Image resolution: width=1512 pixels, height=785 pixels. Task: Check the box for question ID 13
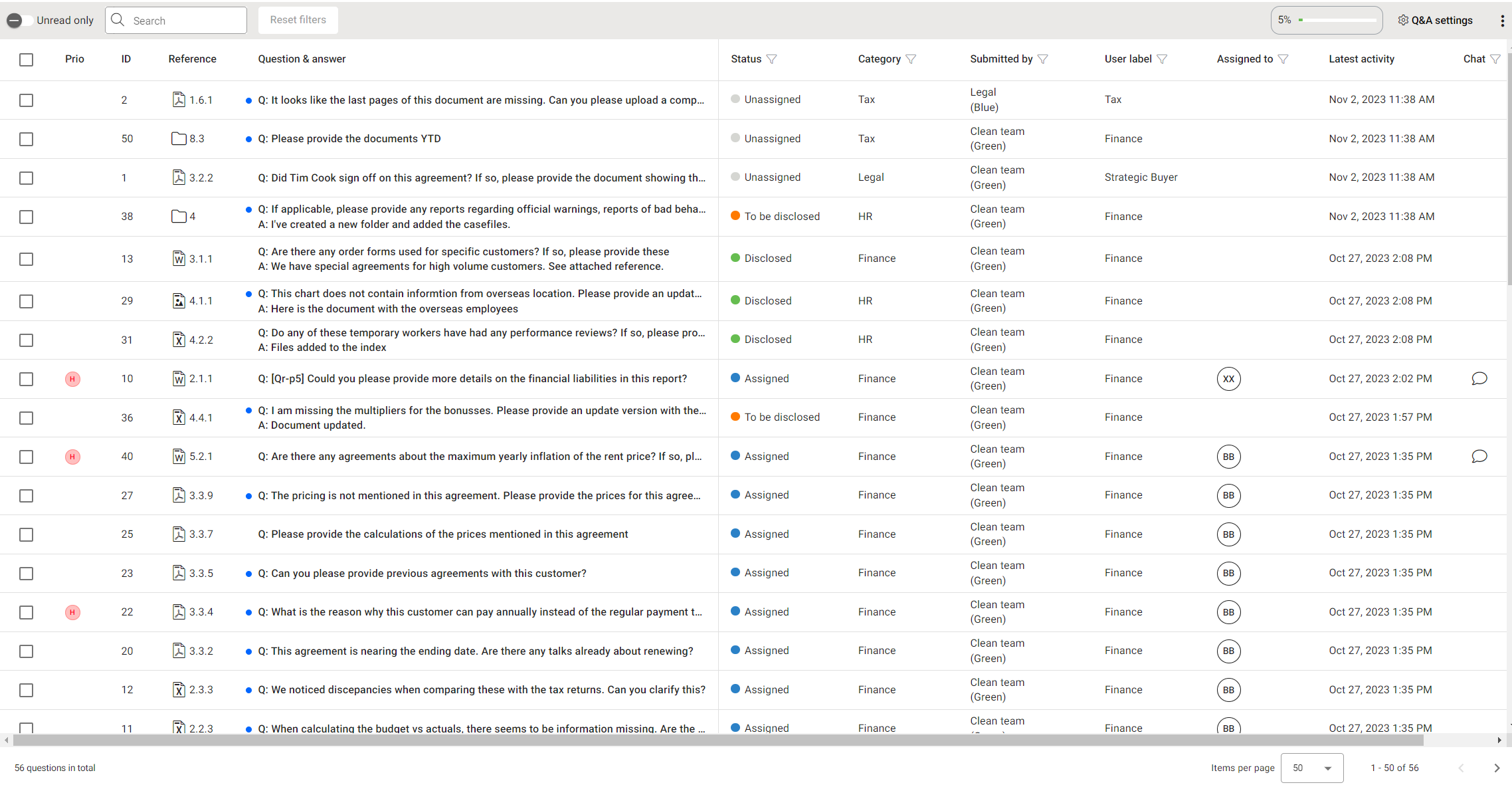point(26,259)
